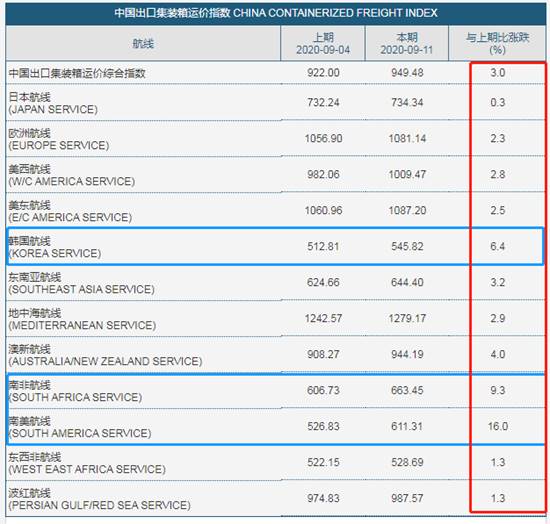The width and height of the screenshot is (550, 524).
Task: Click the Europe Service row label
Action: 59,139
